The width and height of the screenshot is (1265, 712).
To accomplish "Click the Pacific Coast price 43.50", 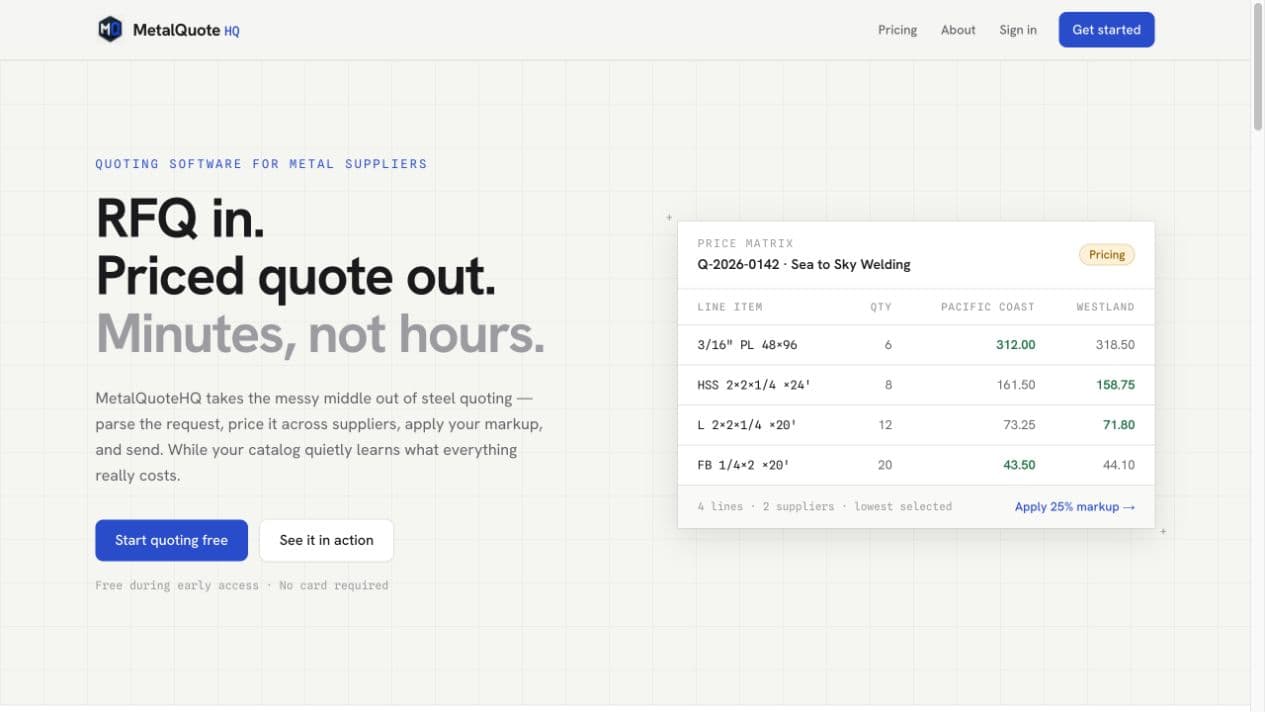I will tap(1019, 465).
